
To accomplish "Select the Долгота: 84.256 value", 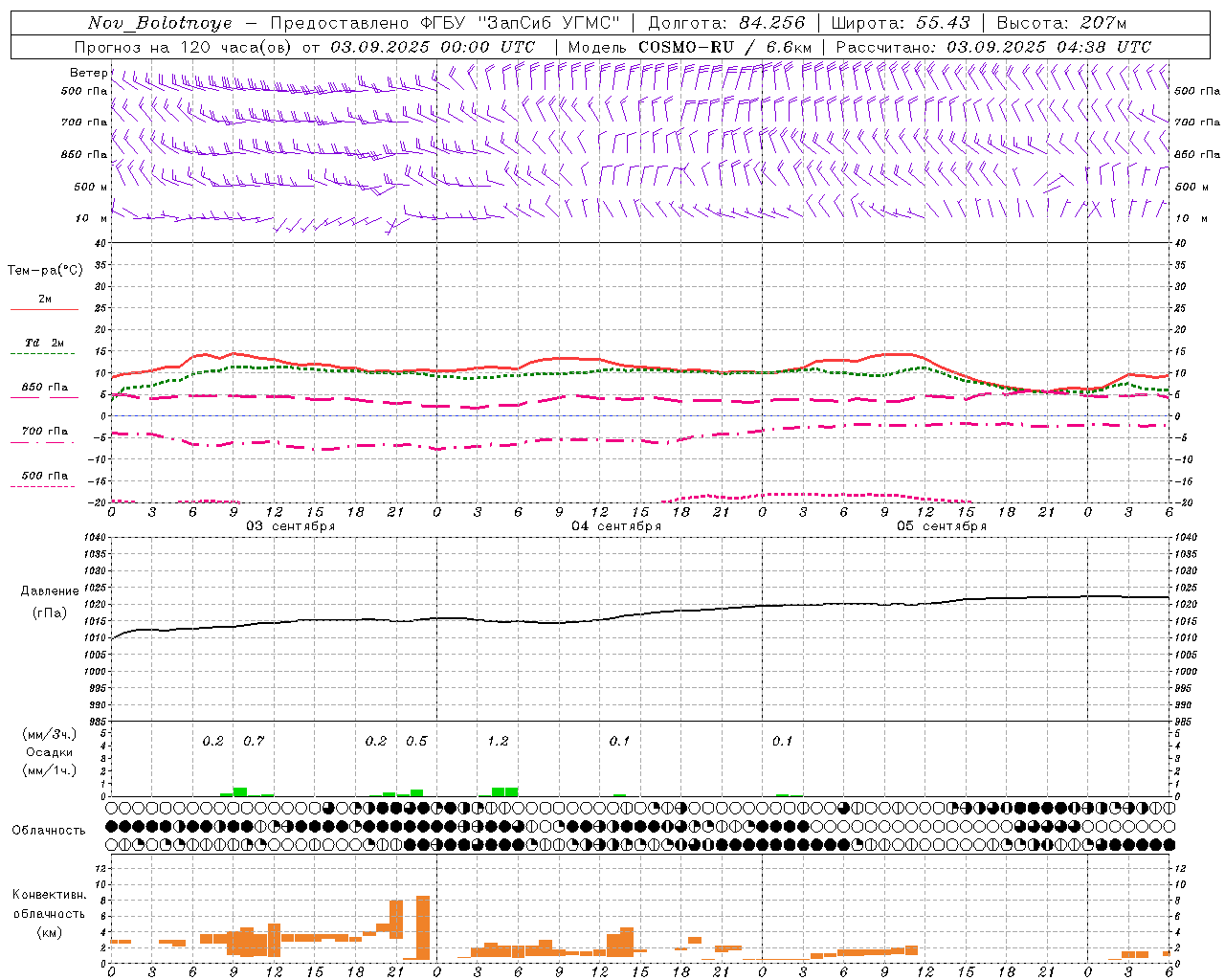I will [x=726, y=23].
